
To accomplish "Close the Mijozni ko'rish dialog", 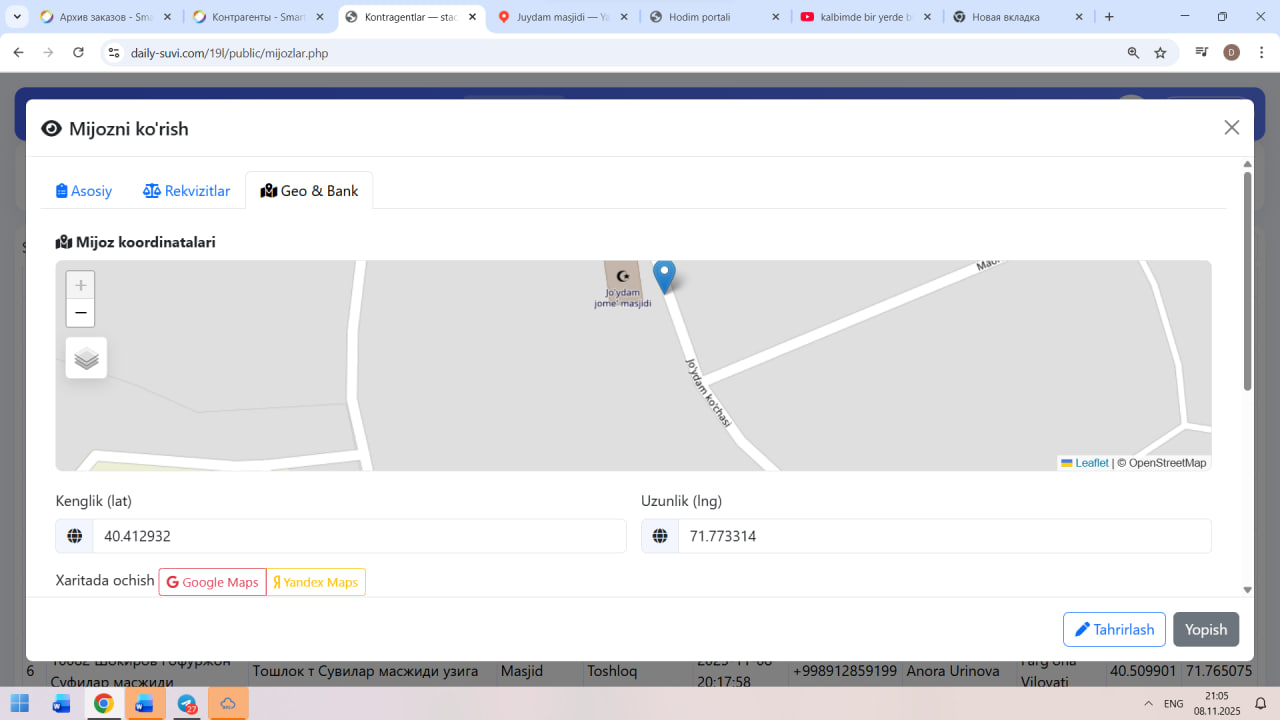I will [1232, 127].
